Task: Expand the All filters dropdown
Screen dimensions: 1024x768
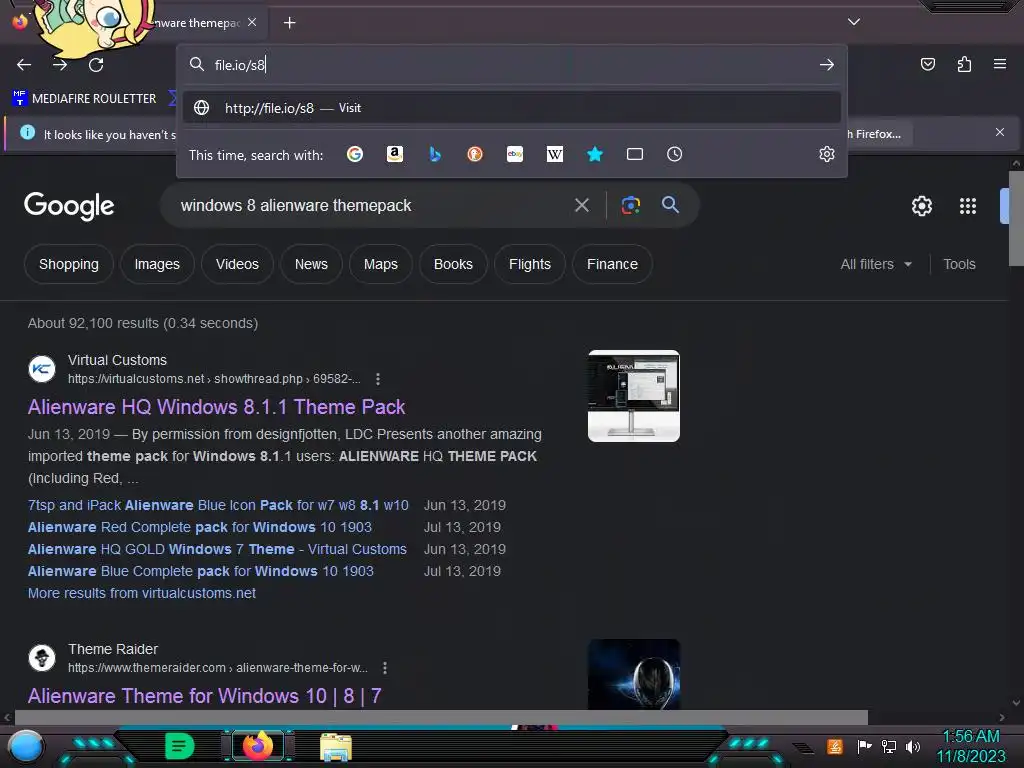Action: (x=876, y=264)
